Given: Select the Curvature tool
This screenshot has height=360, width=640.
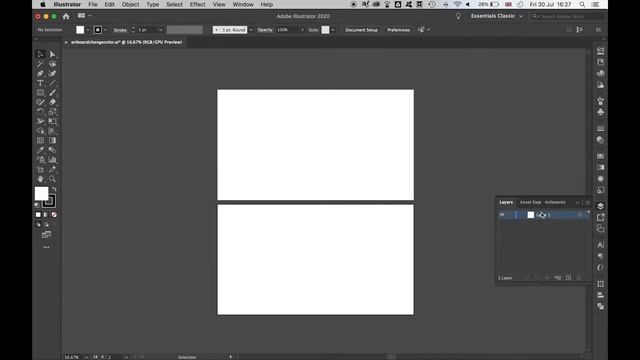Looking at the screenshot, I should point(52,73).
